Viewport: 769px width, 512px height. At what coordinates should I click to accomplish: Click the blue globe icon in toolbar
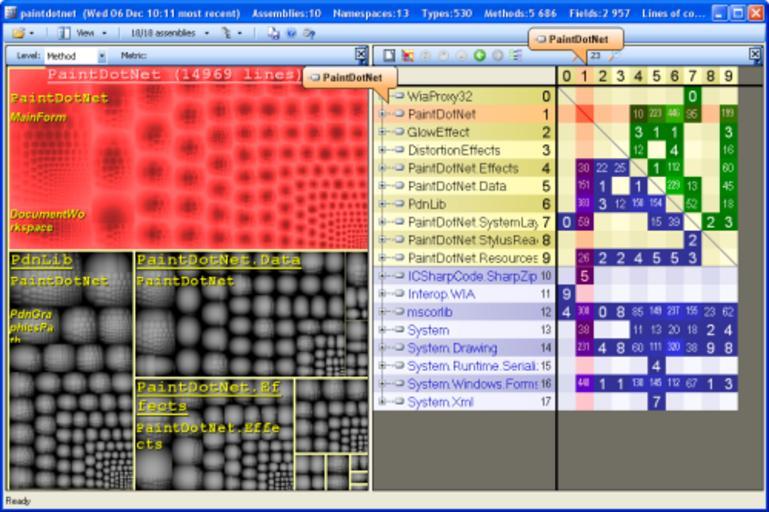(x=291, y=33)
